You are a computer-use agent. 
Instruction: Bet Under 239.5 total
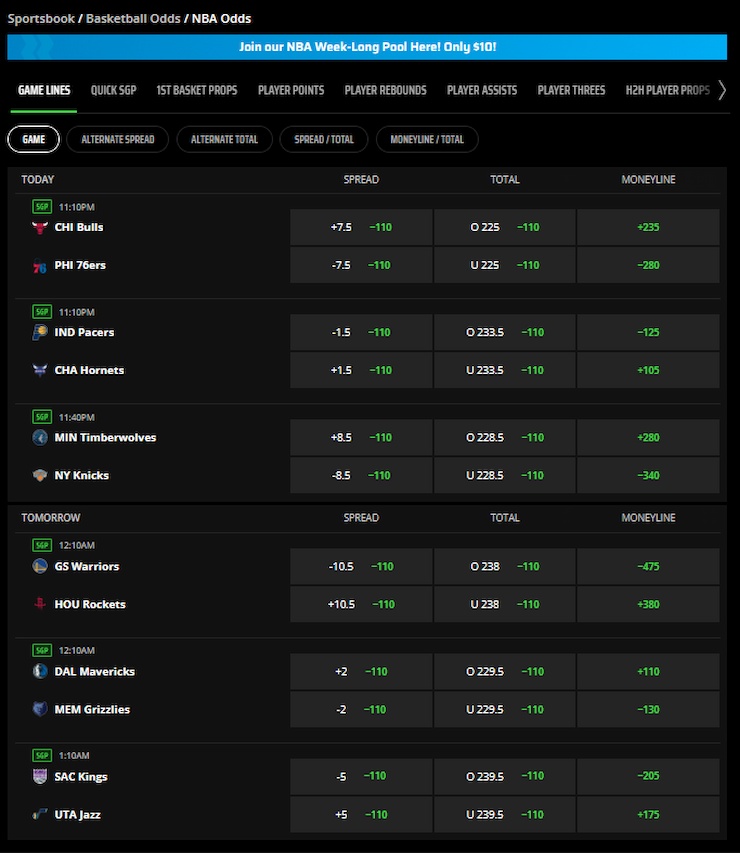point(505,814)
